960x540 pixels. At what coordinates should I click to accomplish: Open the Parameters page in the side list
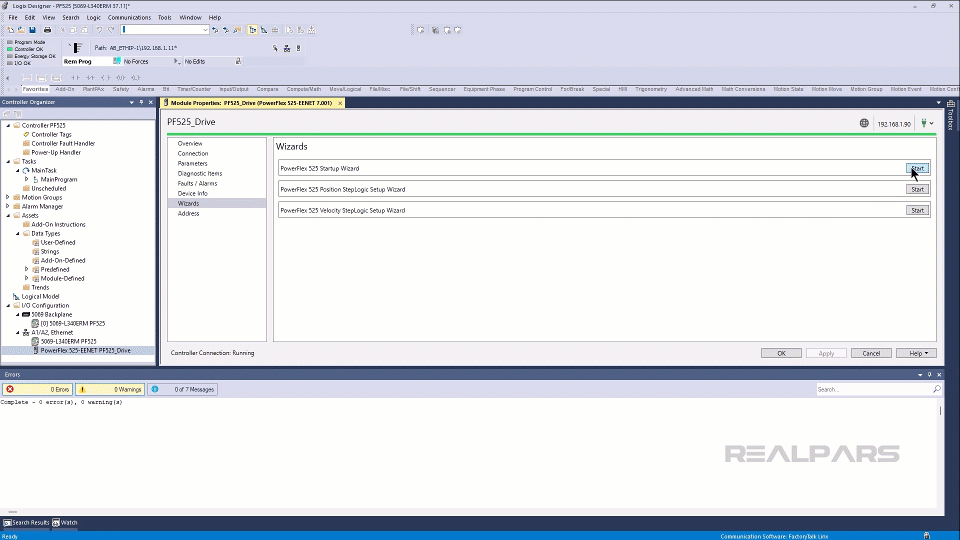(193, 163)
